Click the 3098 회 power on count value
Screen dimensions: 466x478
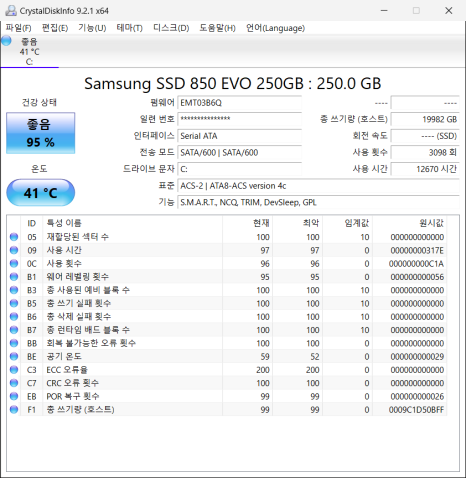pyautogui.click(x=425, y=153)
